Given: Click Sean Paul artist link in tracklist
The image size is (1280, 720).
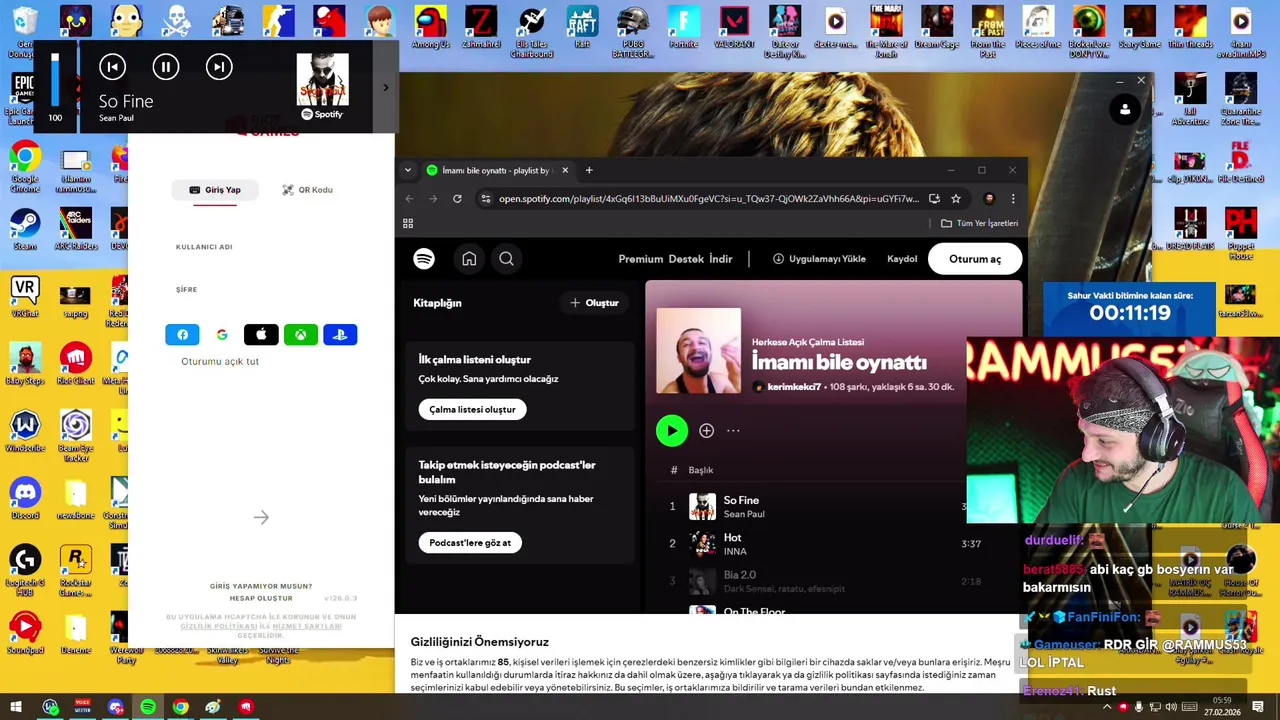Looking at the screenshot, I should click(744, 514).
